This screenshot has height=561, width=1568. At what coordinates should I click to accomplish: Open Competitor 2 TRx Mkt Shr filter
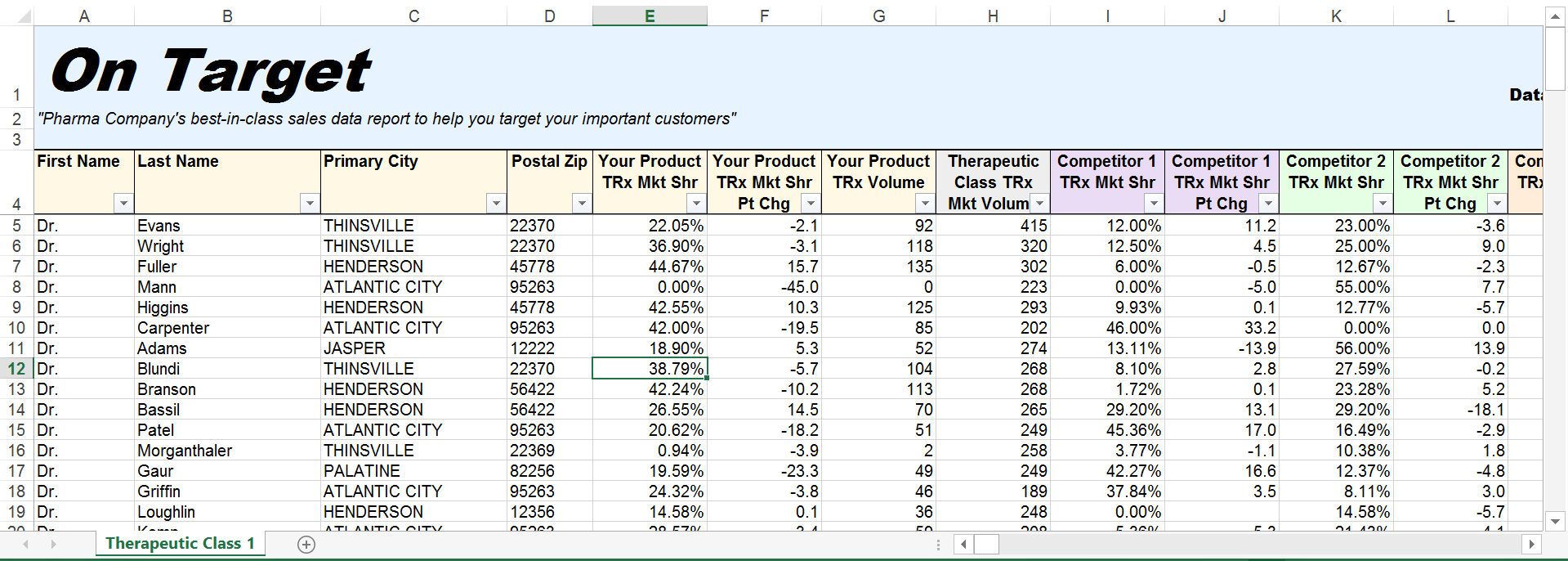click(x=1382, y=203)
